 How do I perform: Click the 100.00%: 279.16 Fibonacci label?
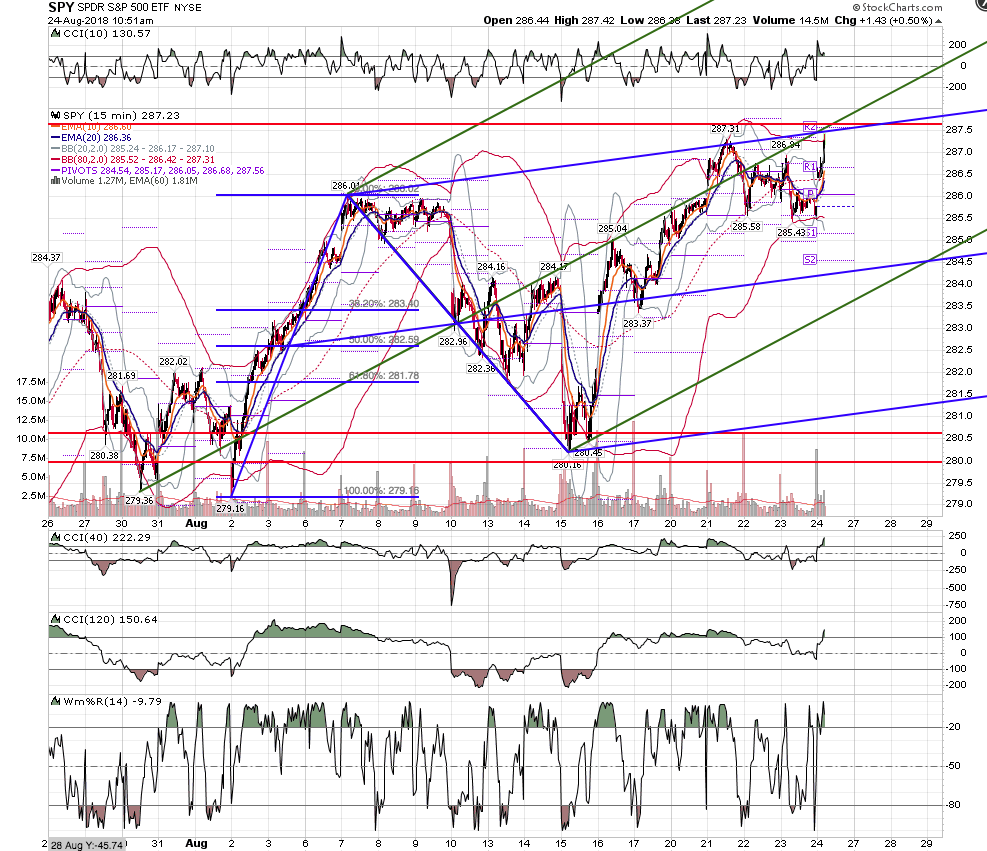381,490
